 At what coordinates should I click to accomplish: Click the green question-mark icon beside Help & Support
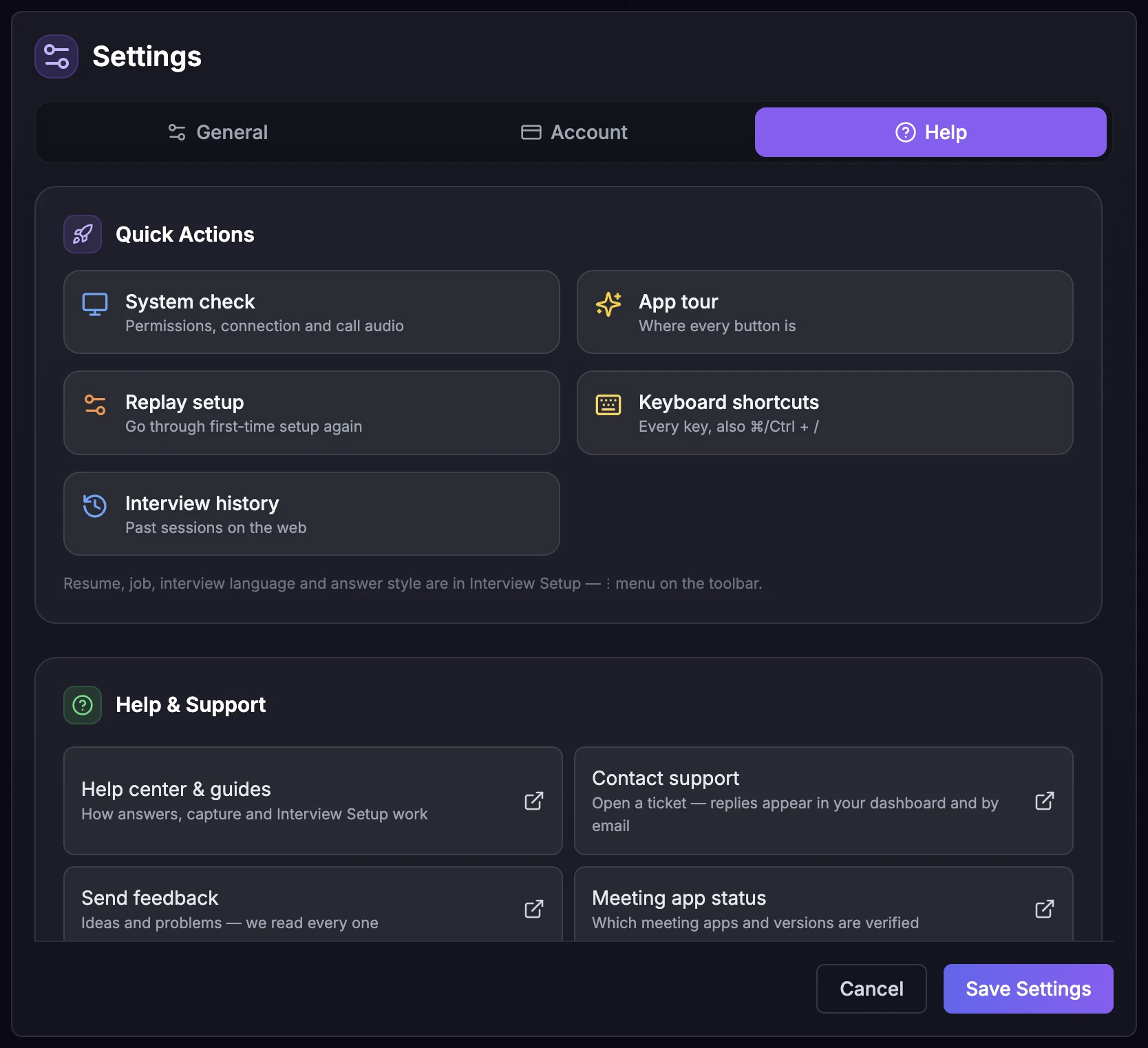pos(83,705)
